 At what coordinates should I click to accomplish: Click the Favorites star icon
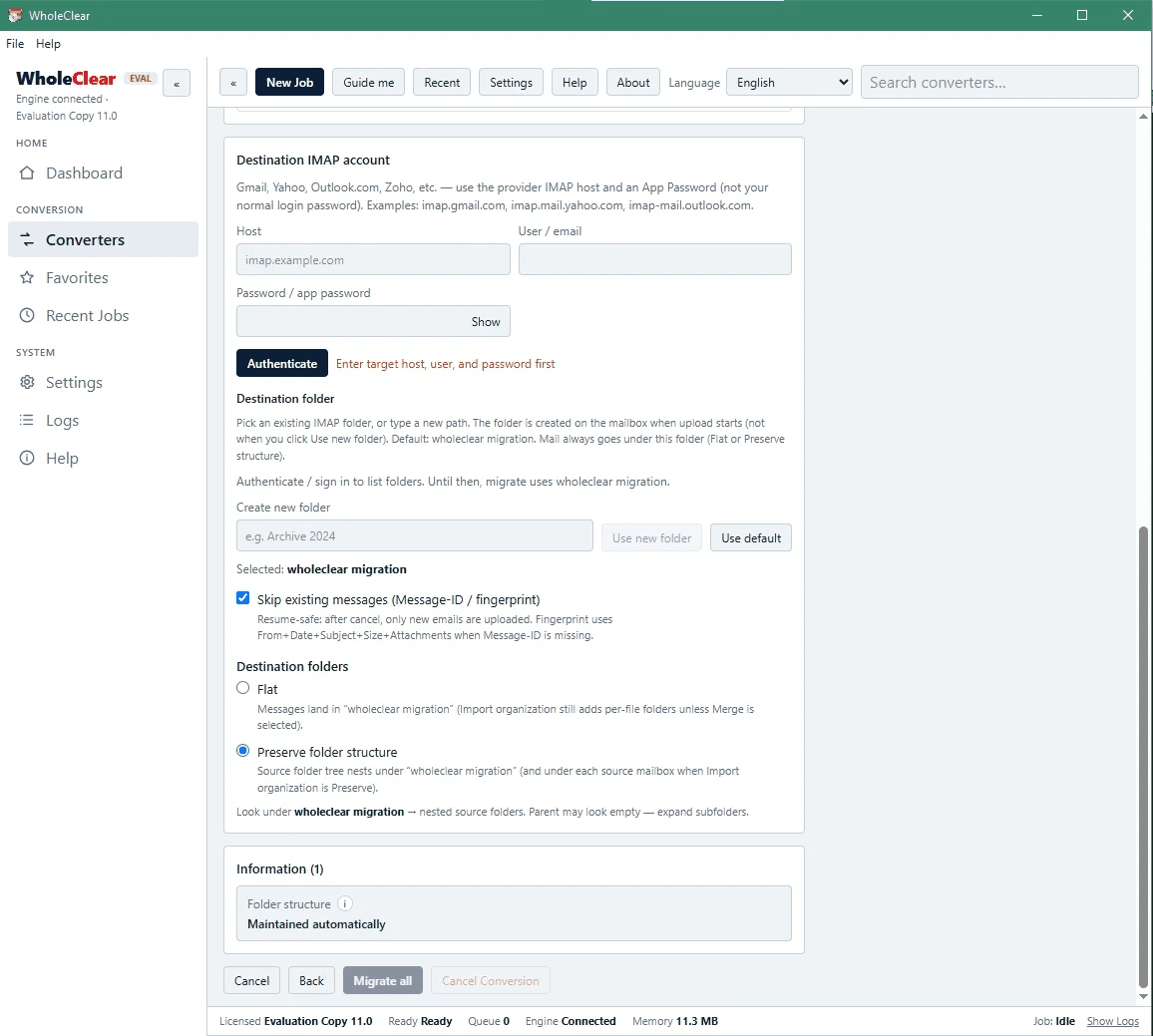click(x=27, y=278)
